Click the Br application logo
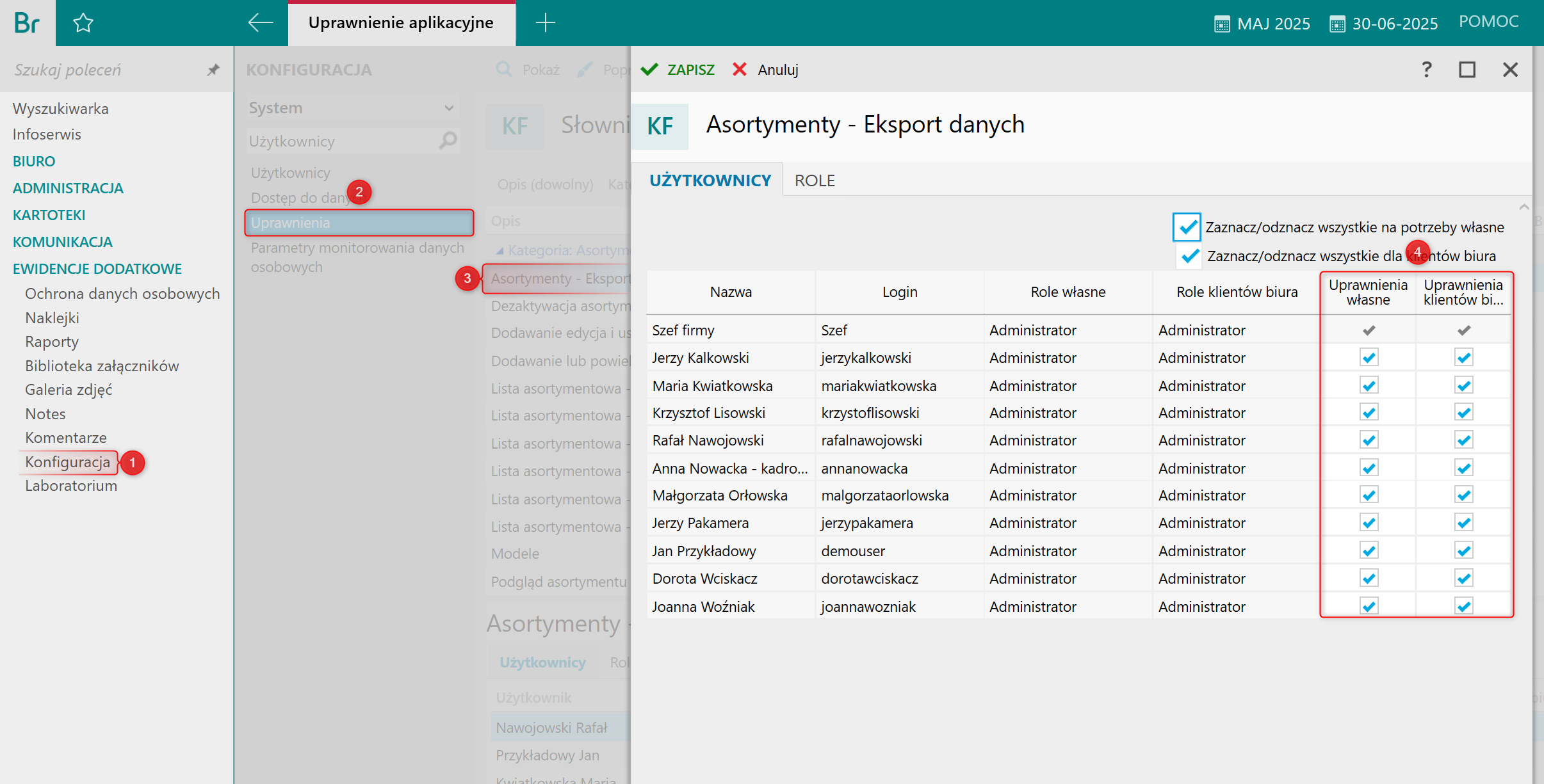The width and height of the screenshot is (1544, 784). click(27, 23)
